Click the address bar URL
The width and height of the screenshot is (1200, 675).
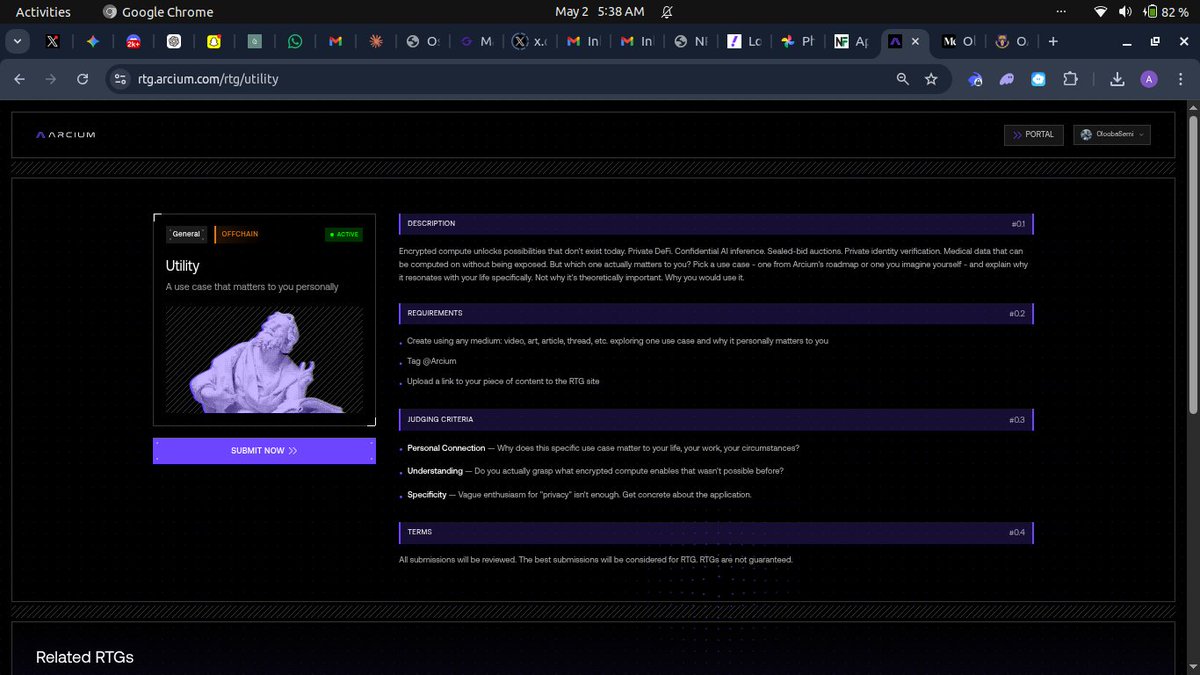(209, 79)
